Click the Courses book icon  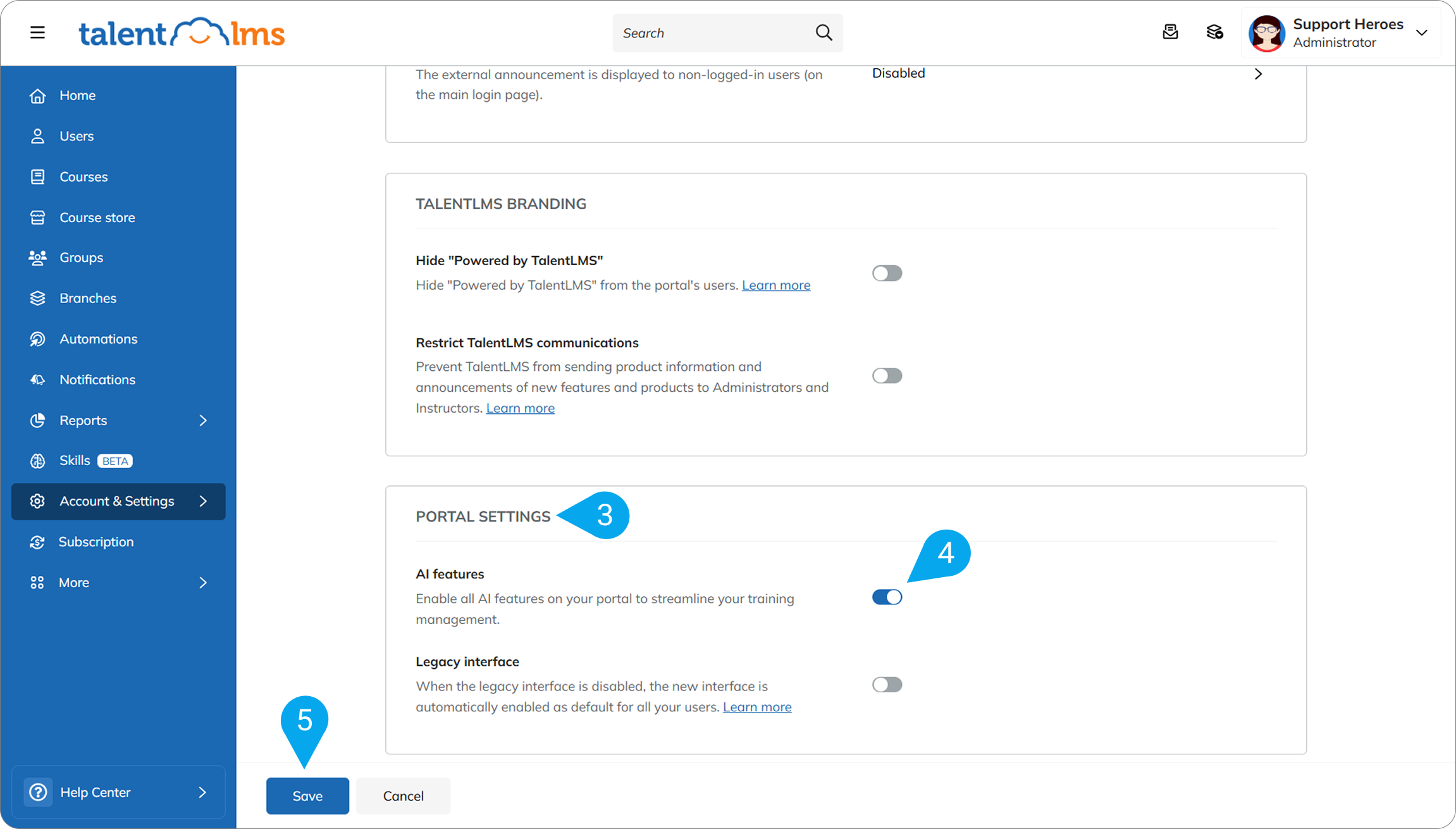[x=37, y=177]
